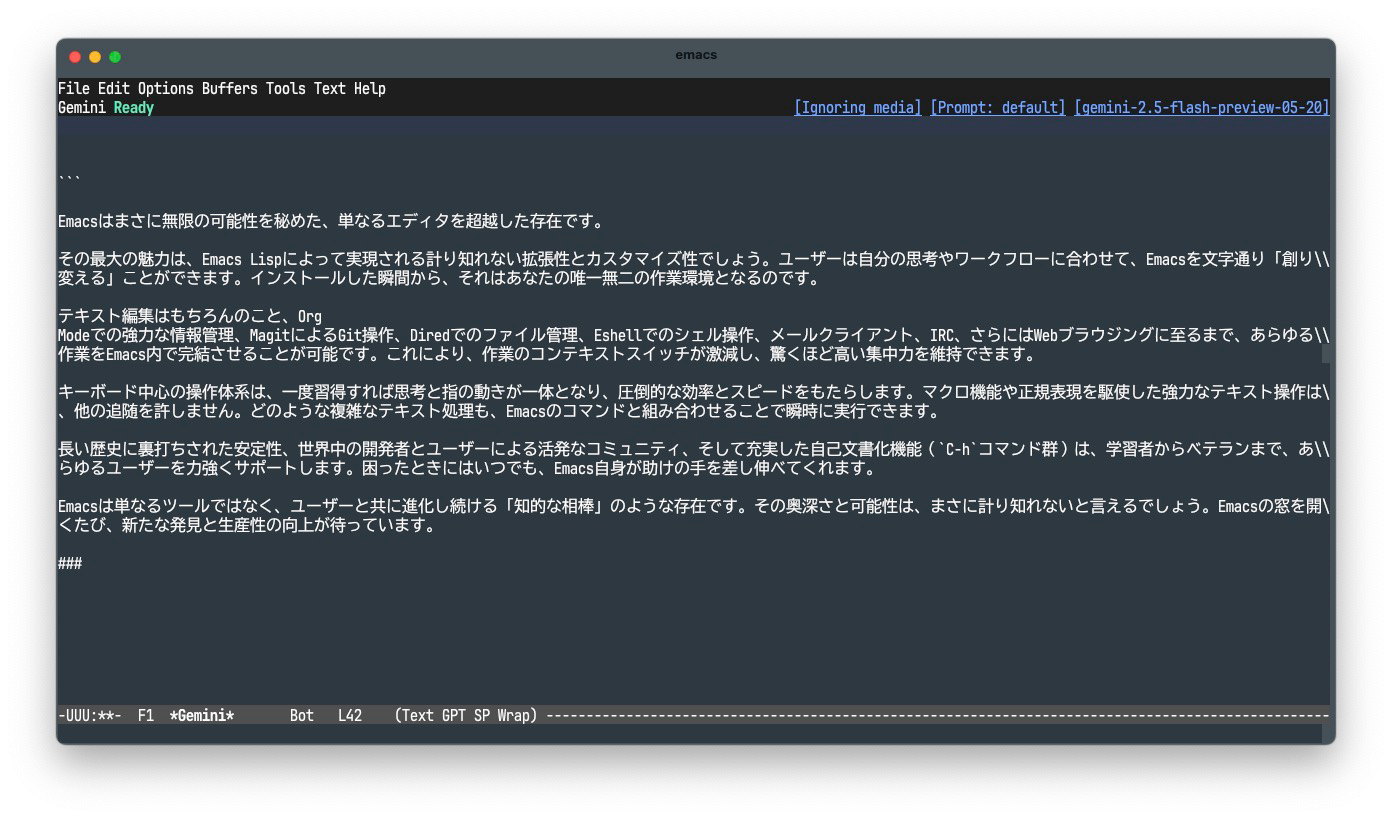
Task: Click the line starting "Emacsはまさに無限の可能性"
Action: click(331, 222)
